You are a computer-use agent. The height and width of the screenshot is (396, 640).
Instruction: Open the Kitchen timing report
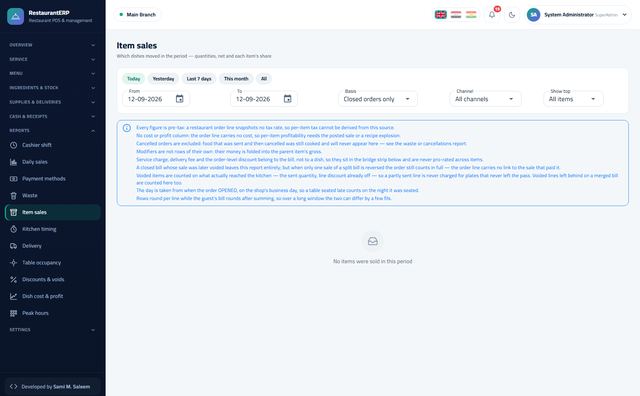[53, 229]
